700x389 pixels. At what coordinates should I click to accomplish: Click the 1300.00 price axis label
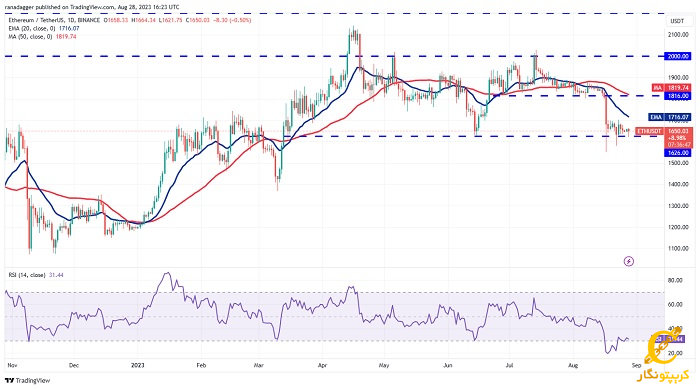pos(678,206)
